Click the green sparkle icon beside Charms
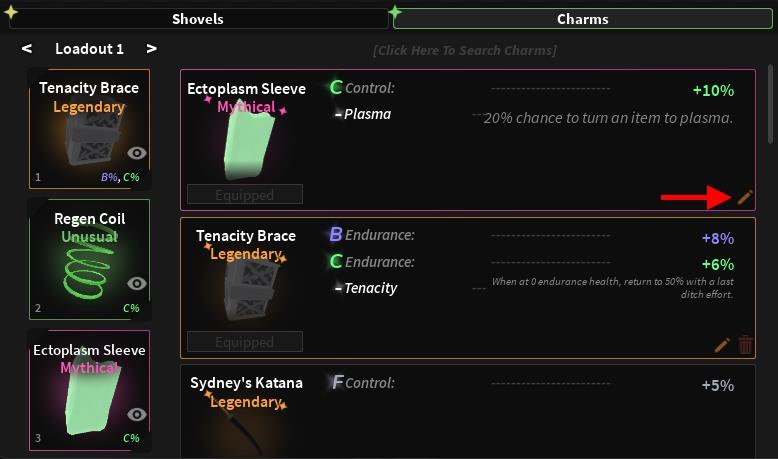The image size is (778, 459). coord(396,13)
